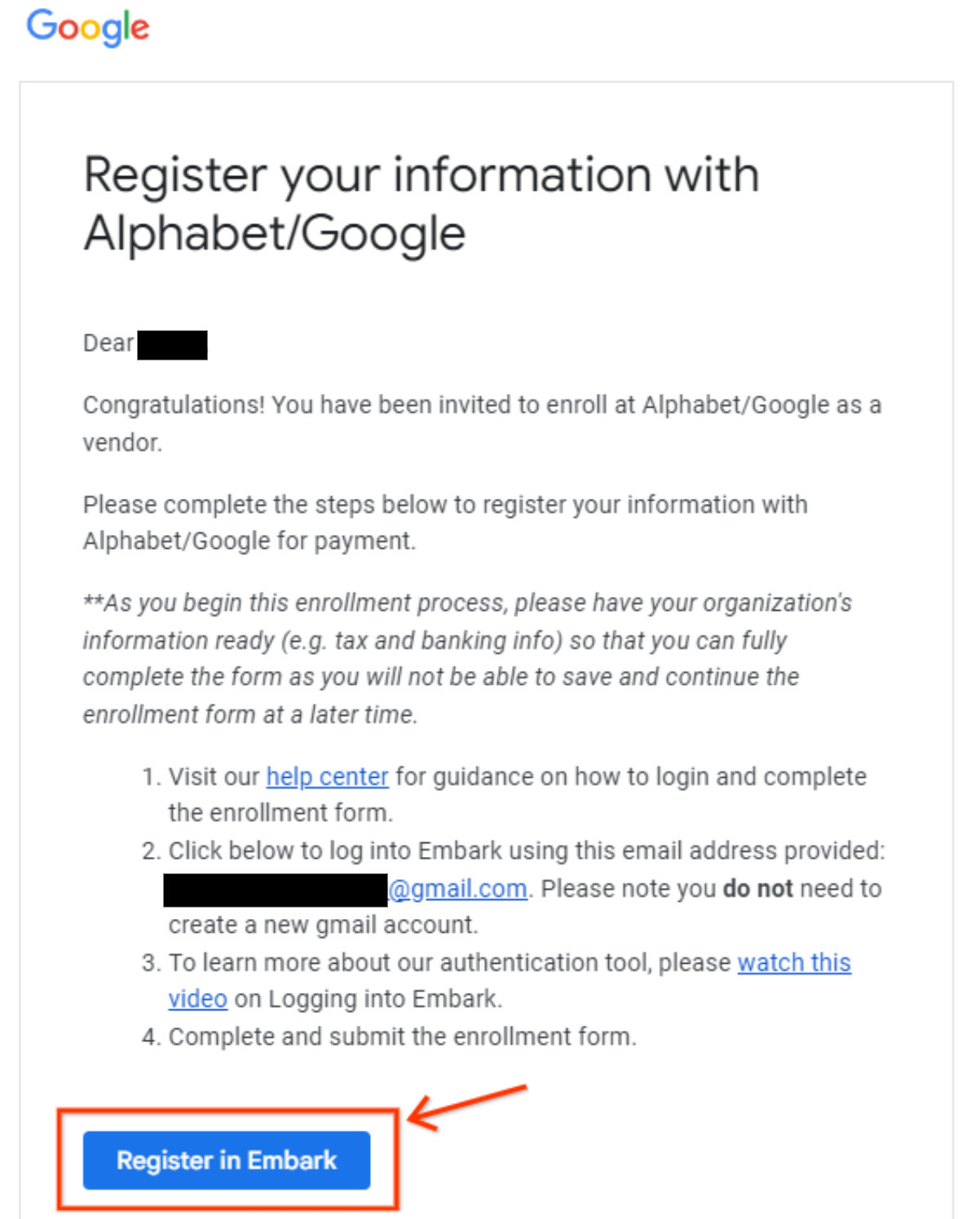Click step 2 "Click below to log into Embark" text
The image size is (980, 1219).
(x=527, y=851)
